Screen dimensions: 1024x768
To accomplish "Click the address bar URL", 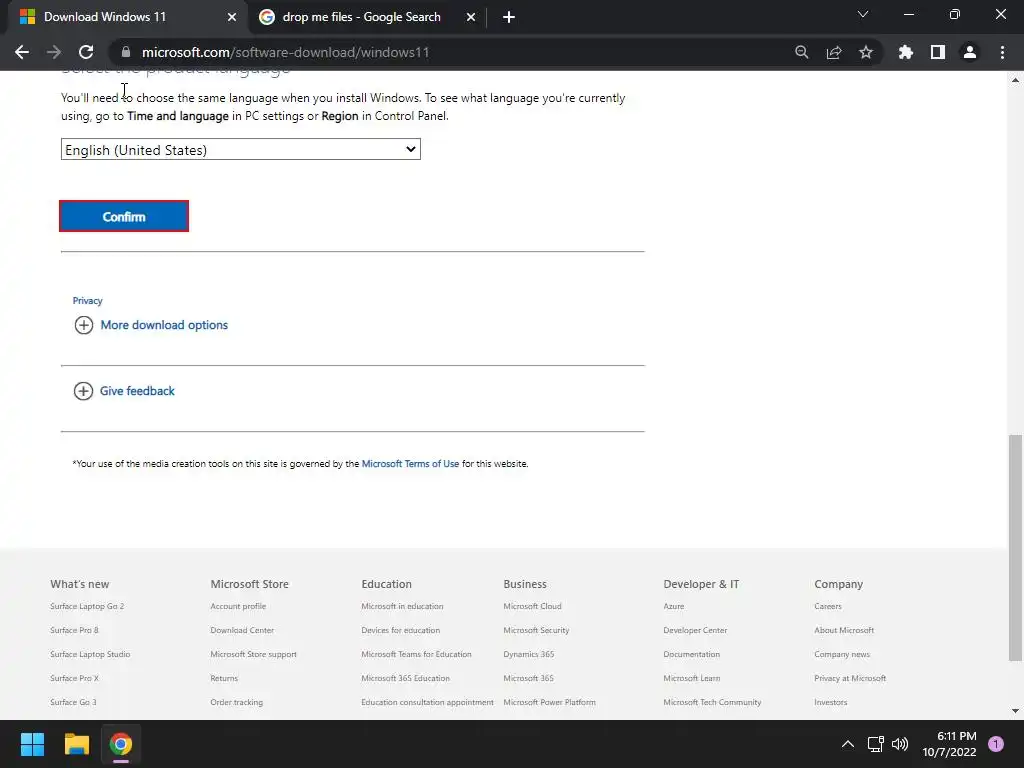I will (285, 52).
